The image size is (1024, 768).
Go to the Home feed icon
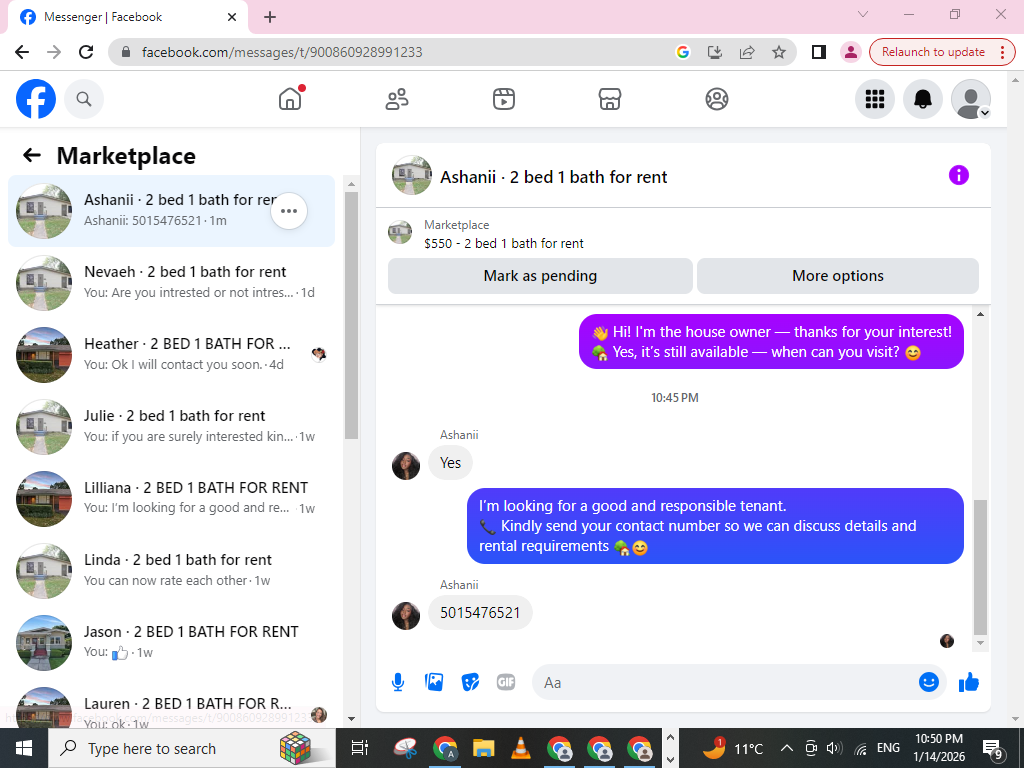(x=291, y=99)
